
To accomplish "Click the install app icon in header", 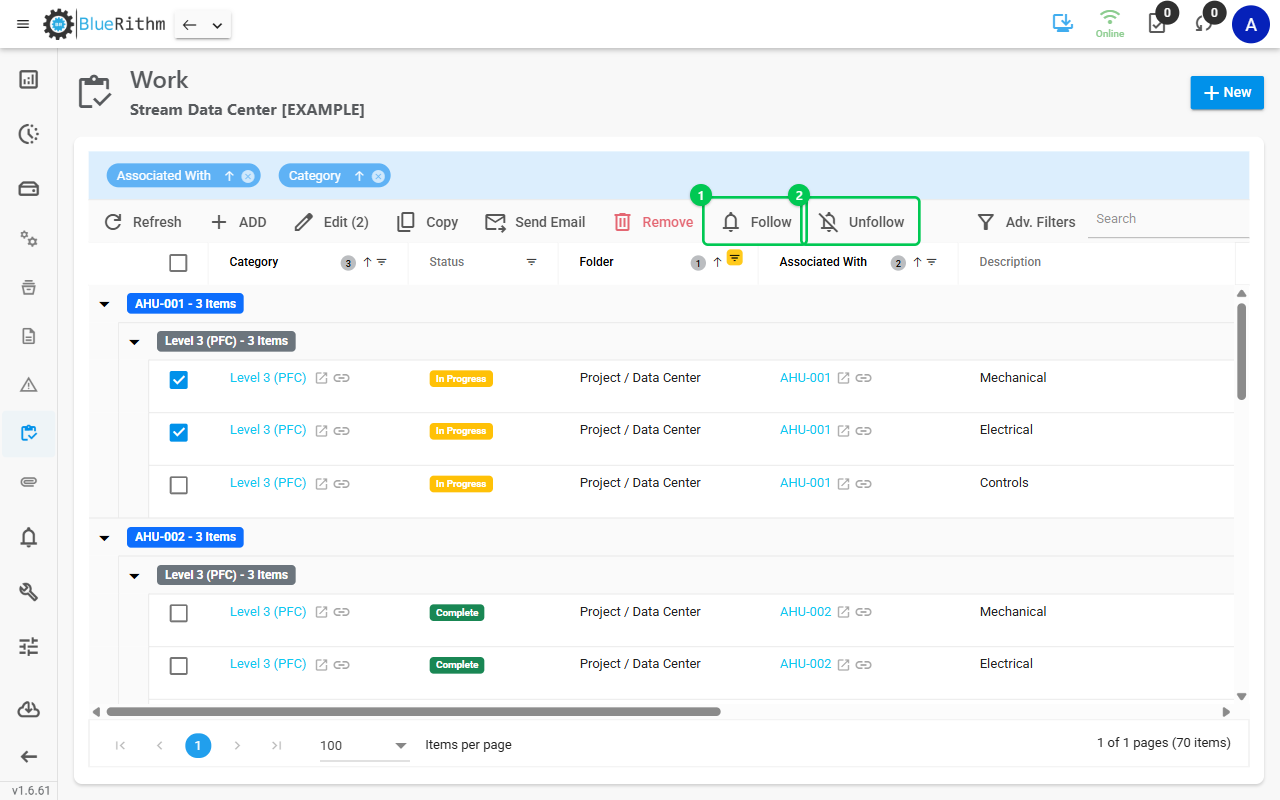I will [1063, 23].
